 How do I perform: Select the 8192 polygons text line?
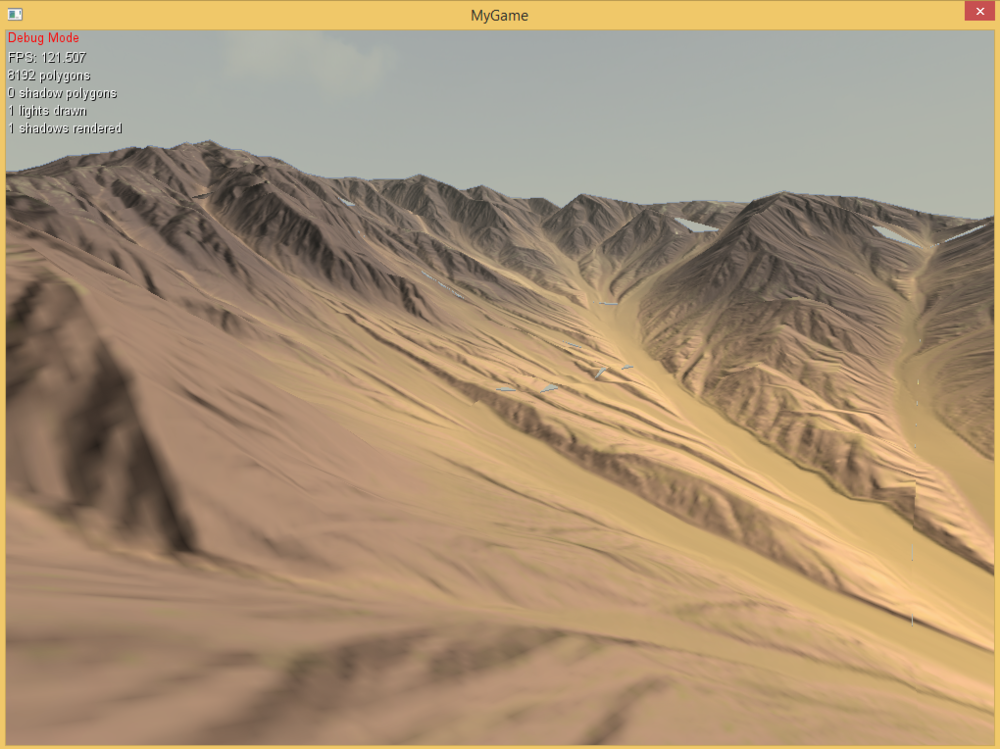pyautogui.click(x=49, y=75)
